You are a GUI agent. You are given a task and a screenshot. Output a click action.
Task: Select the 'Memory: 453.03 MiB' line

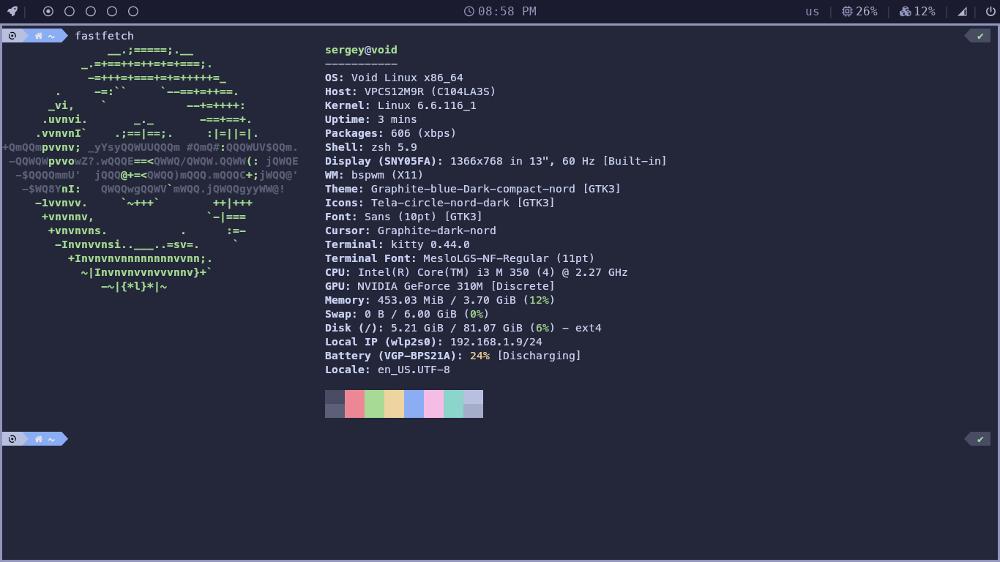[x=439, y=300]
